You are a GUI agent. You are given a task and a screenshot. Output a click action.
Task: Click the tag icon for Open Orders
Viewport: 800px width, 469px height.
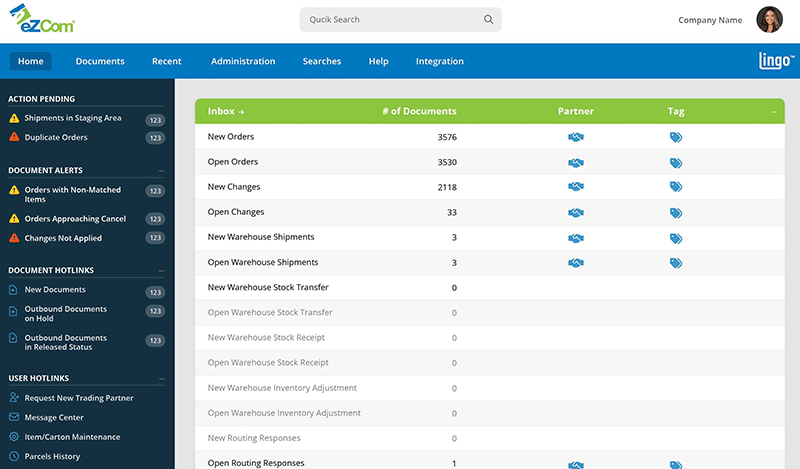(676, 162)
